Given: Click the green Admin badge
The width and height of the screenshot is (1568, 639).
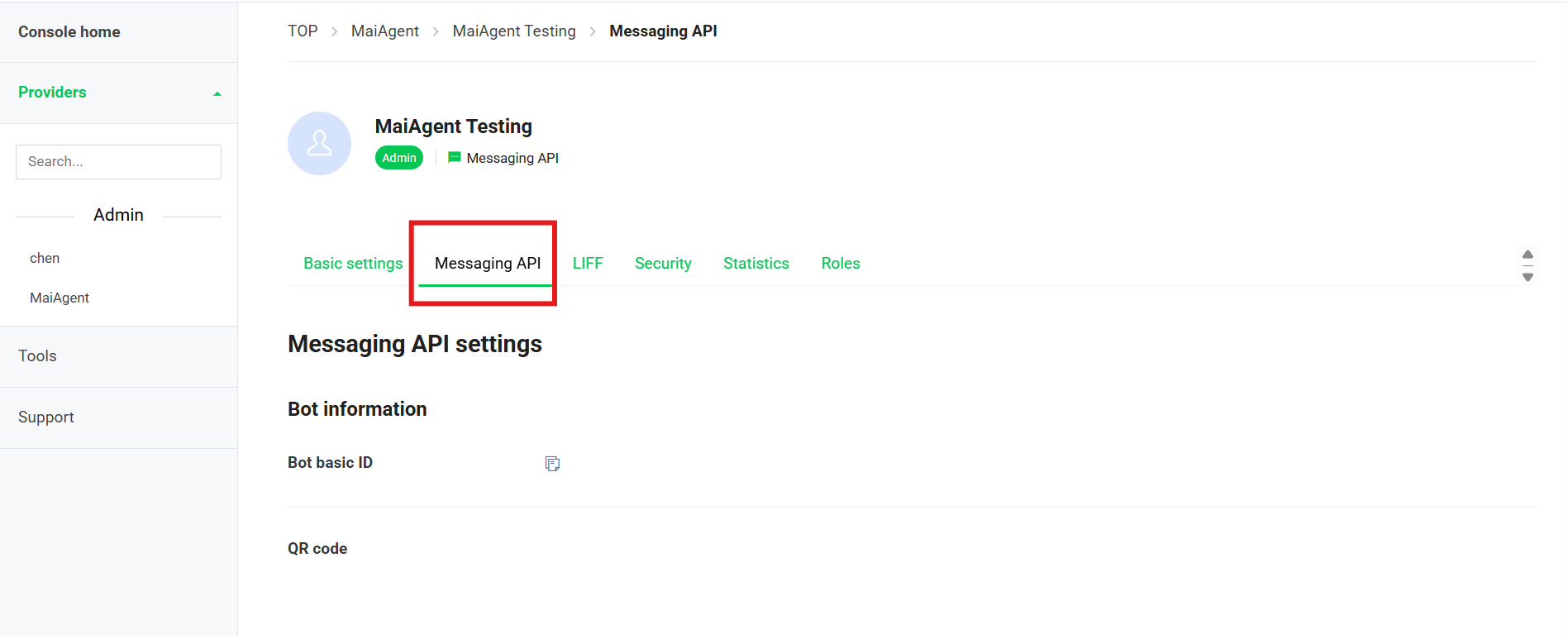Looking at the screenshot, I should (x=399, y=158).
